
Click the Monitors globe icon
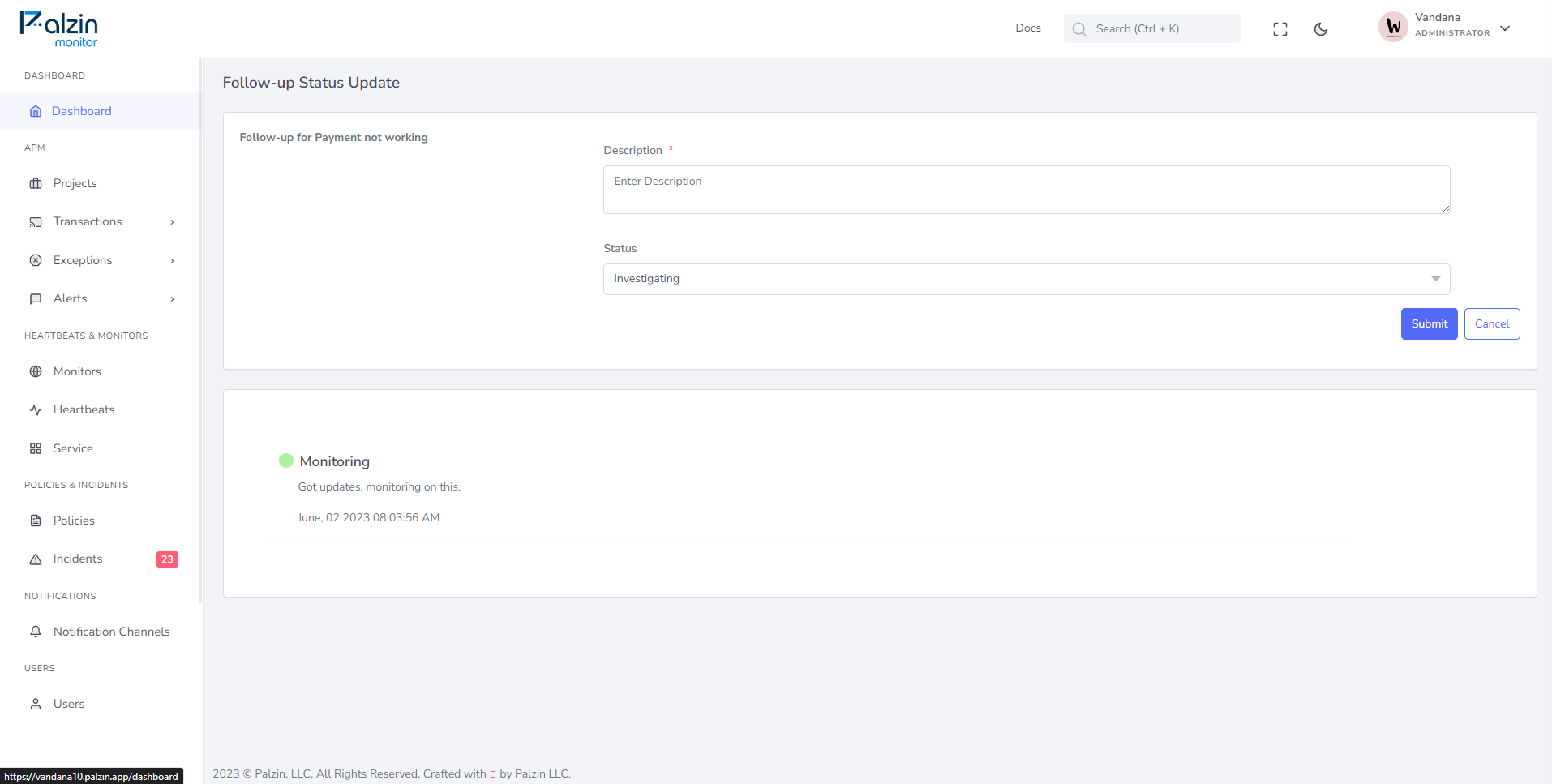(36, 371)
